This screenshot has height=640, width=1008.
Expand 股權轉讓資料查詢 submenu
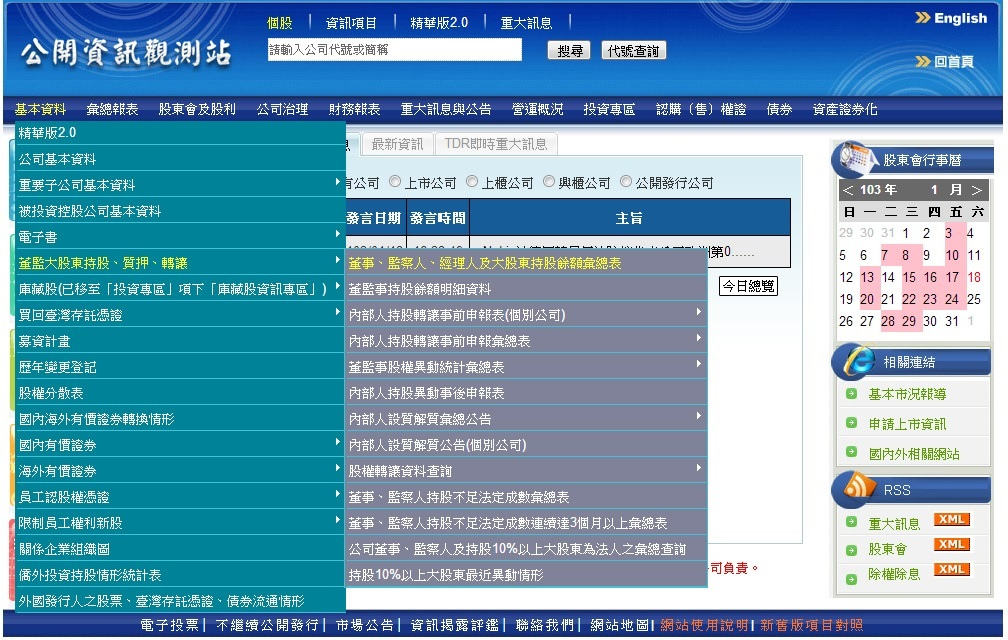[699, 470]
